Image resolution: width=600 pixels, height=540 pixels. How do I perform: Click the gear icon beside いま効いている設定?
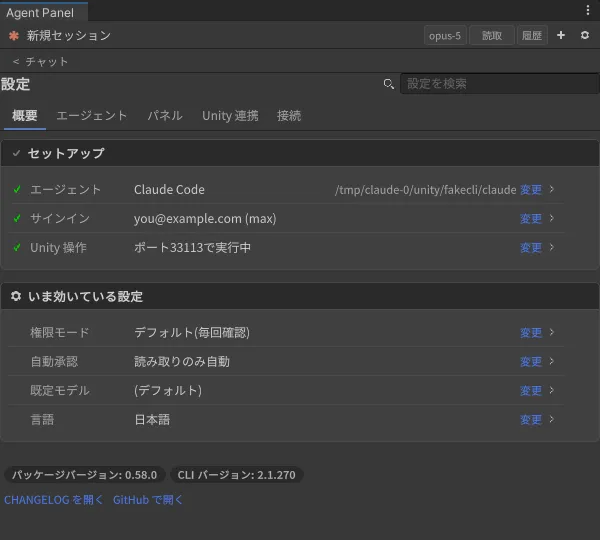coord(16,296)
